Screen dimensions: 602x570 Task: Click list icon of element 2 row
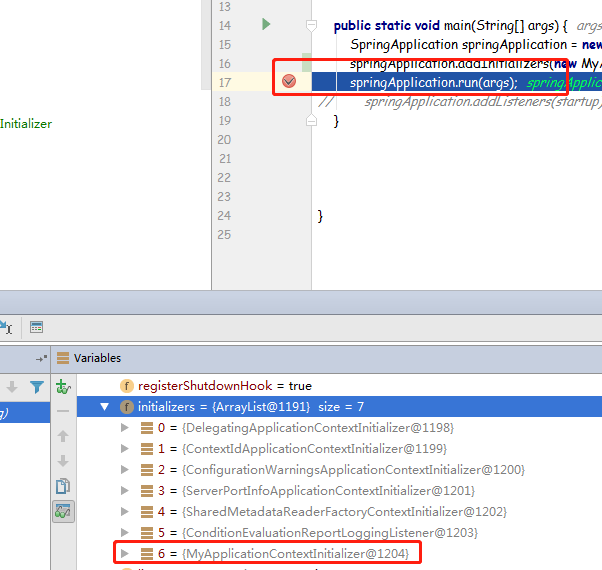147,469
